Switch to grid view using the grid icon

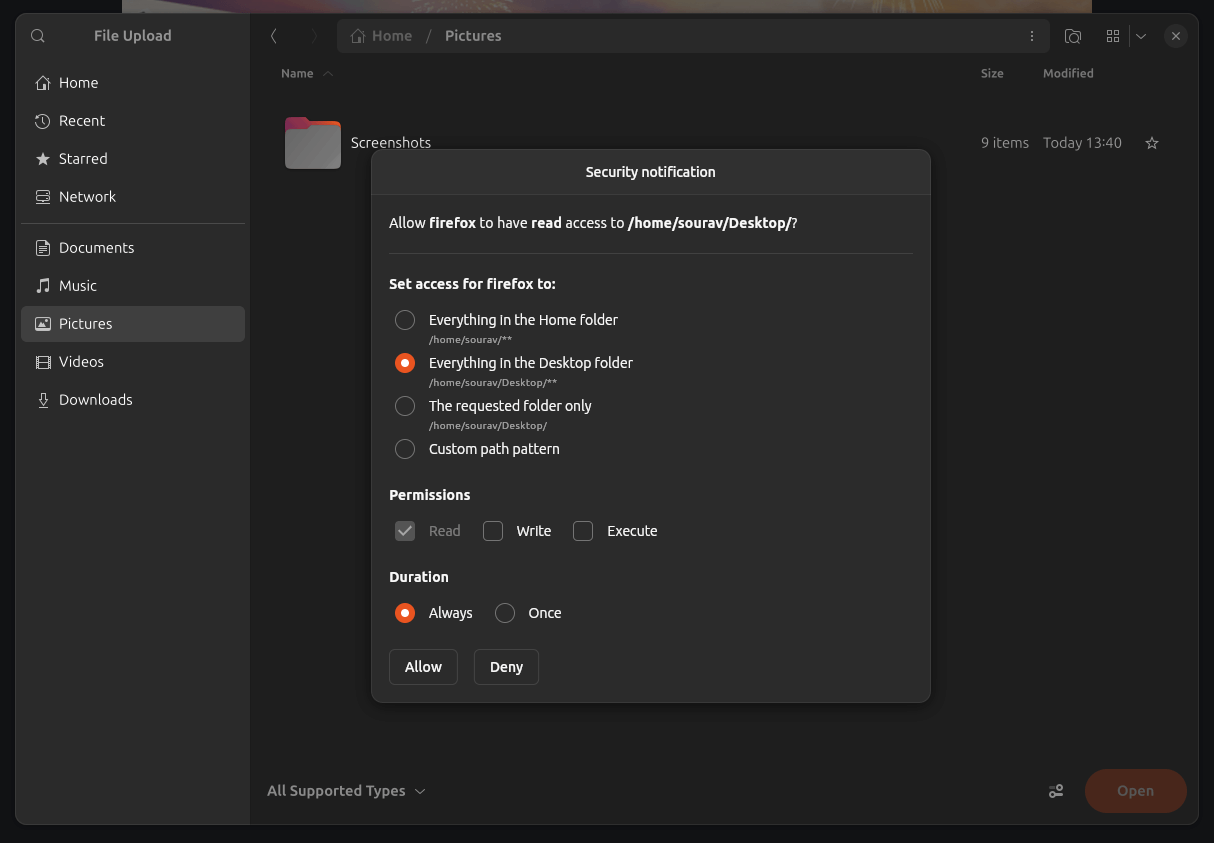[1112, 36]
